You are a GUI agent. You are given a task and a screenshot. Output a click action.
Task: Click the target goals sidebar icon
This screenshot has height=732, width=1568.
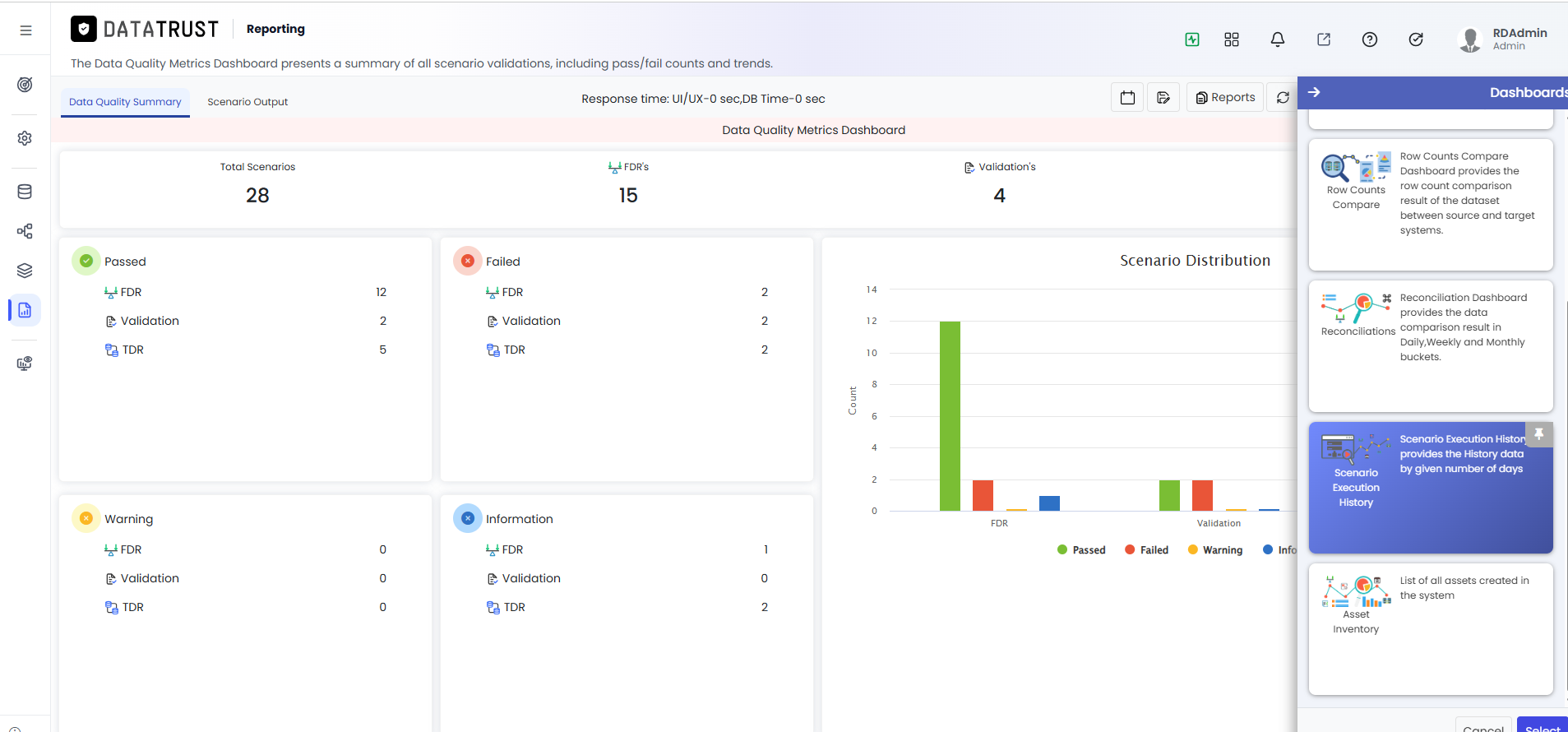(x=25, y=85)
